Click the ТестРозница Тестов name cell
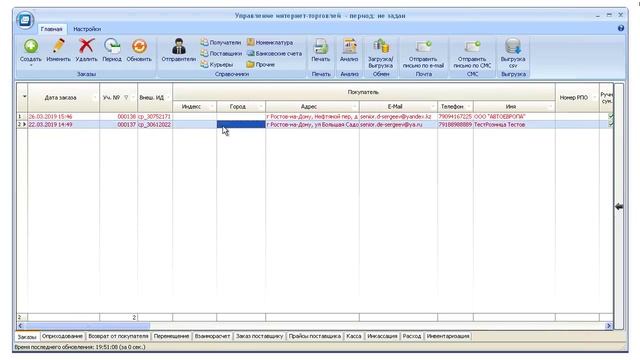640x360 pixels. pyautogui.click(x=514, y=124)
